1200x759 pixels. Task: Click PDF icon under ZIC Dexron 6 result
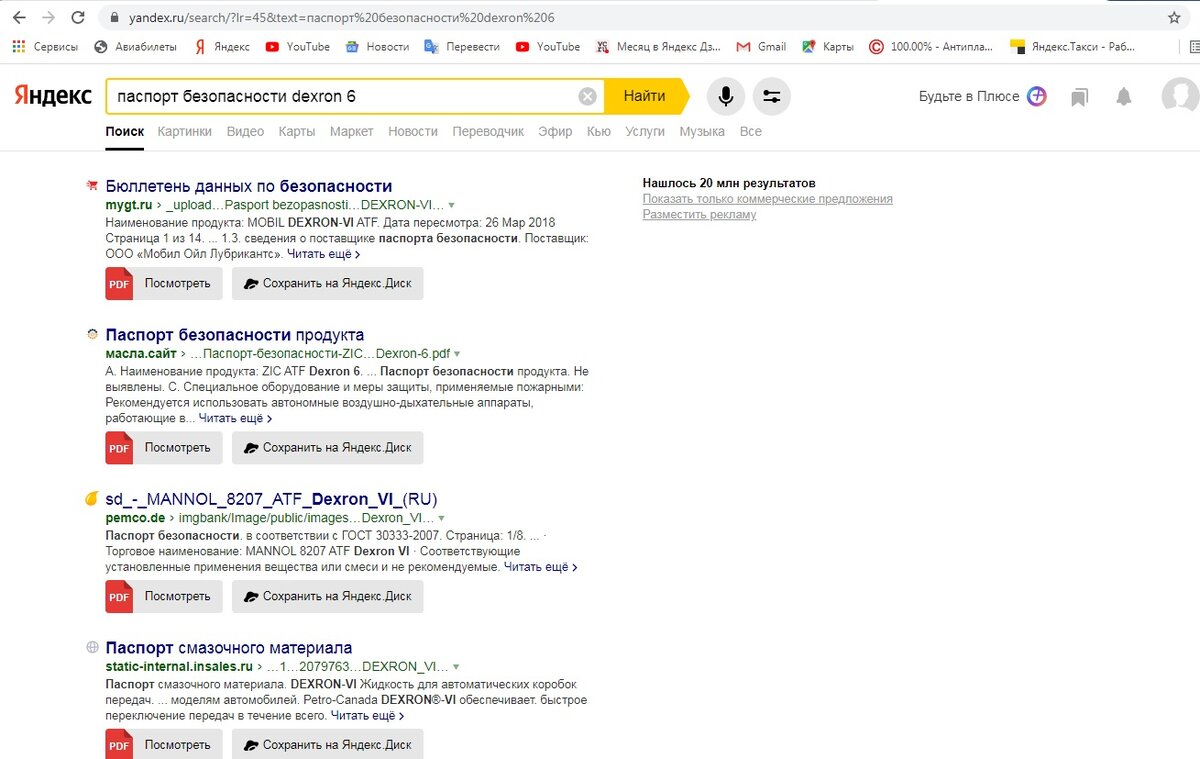[119, 447]
